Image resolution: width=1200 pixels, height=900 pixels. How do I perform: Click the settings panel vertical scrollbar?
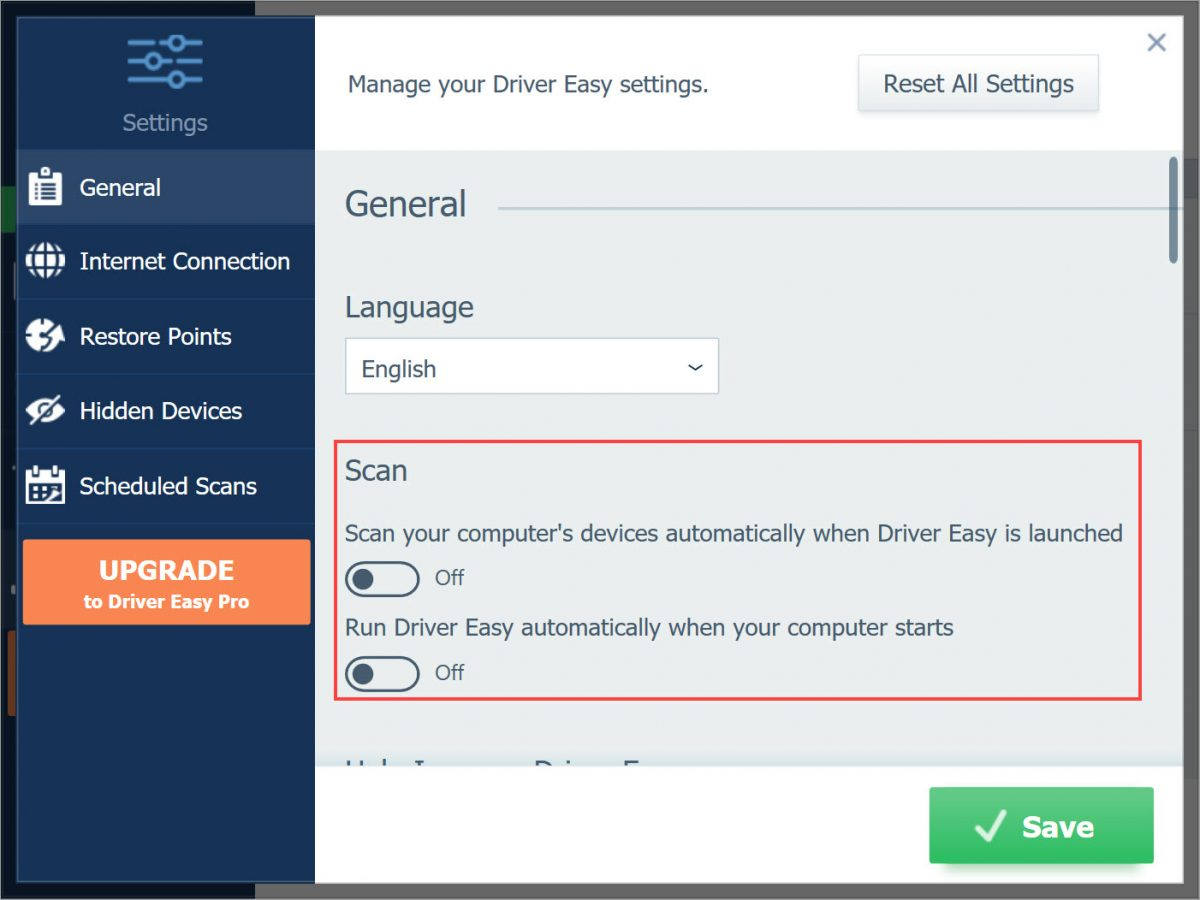coord(1174,210)
